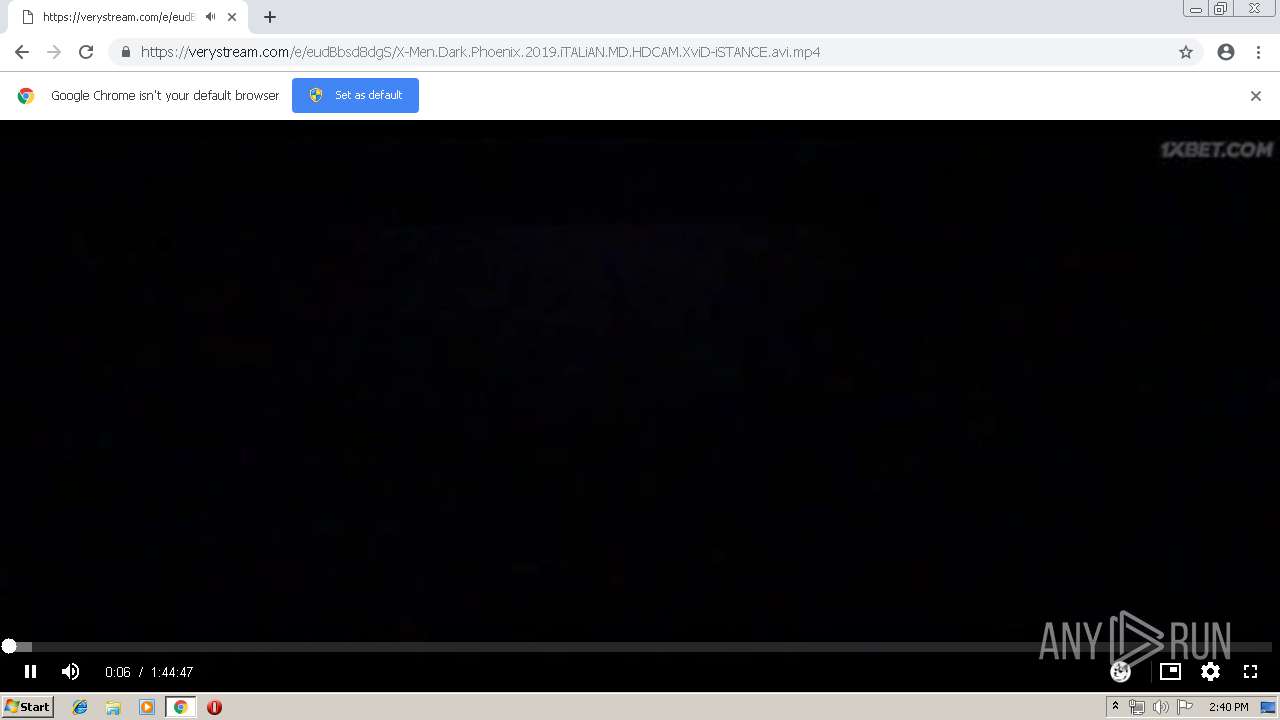
Task: Bookmark this page with the star
Action: (1186, 52)
